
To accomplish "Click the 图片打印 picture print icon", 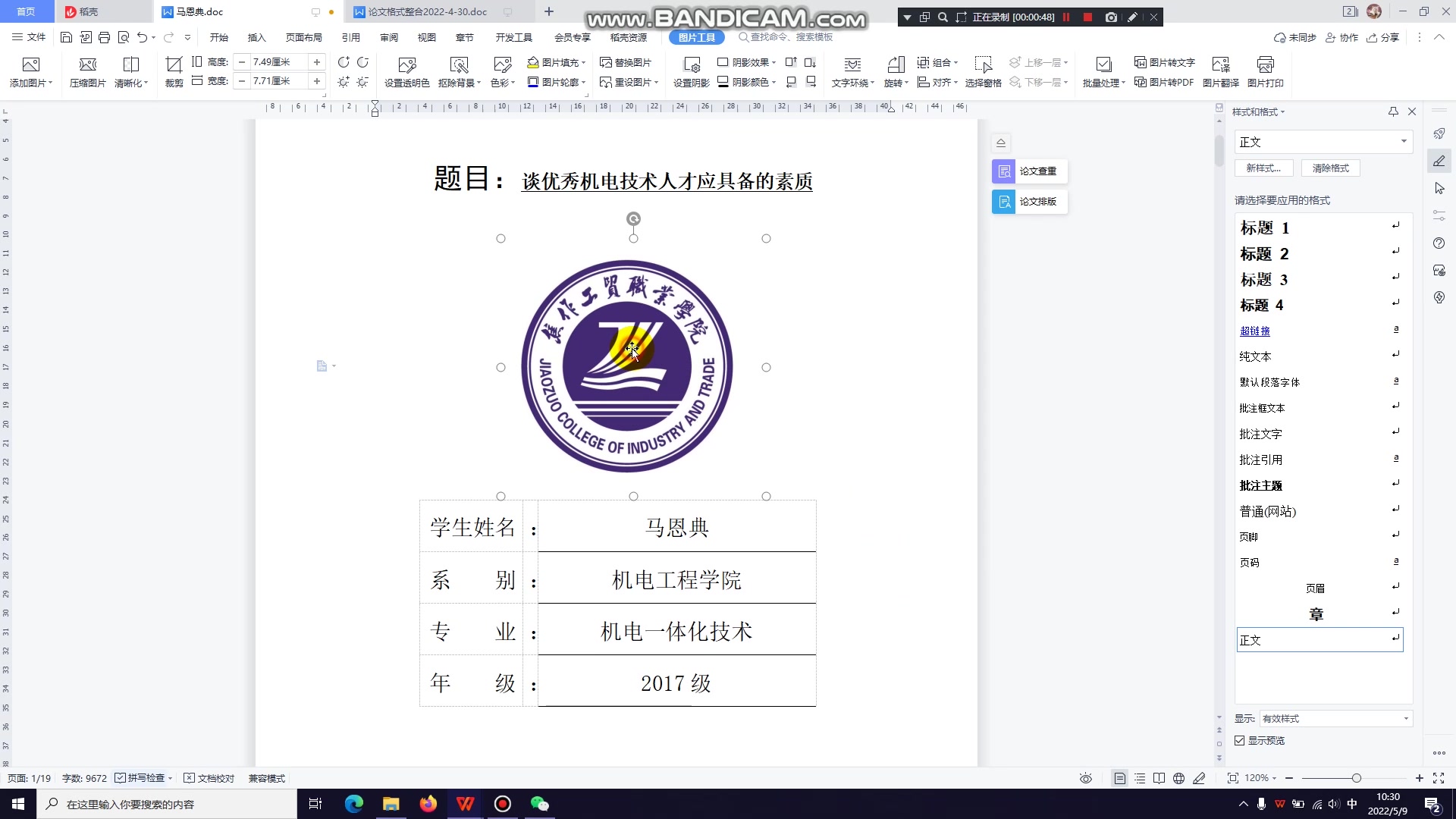I will point(1265,72).
